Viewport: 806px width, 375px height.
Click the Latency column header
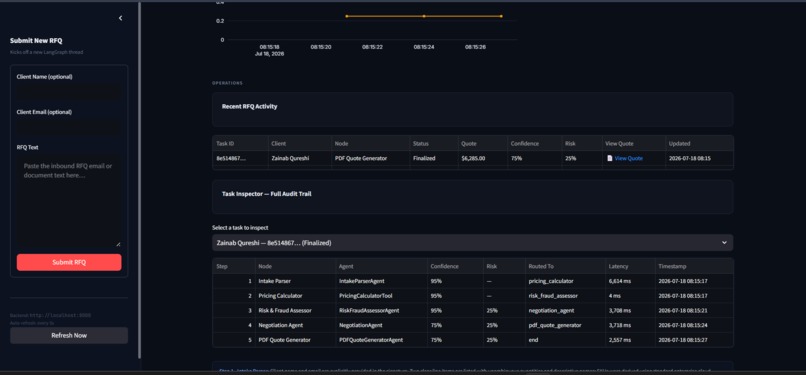[x=630, y=267]
